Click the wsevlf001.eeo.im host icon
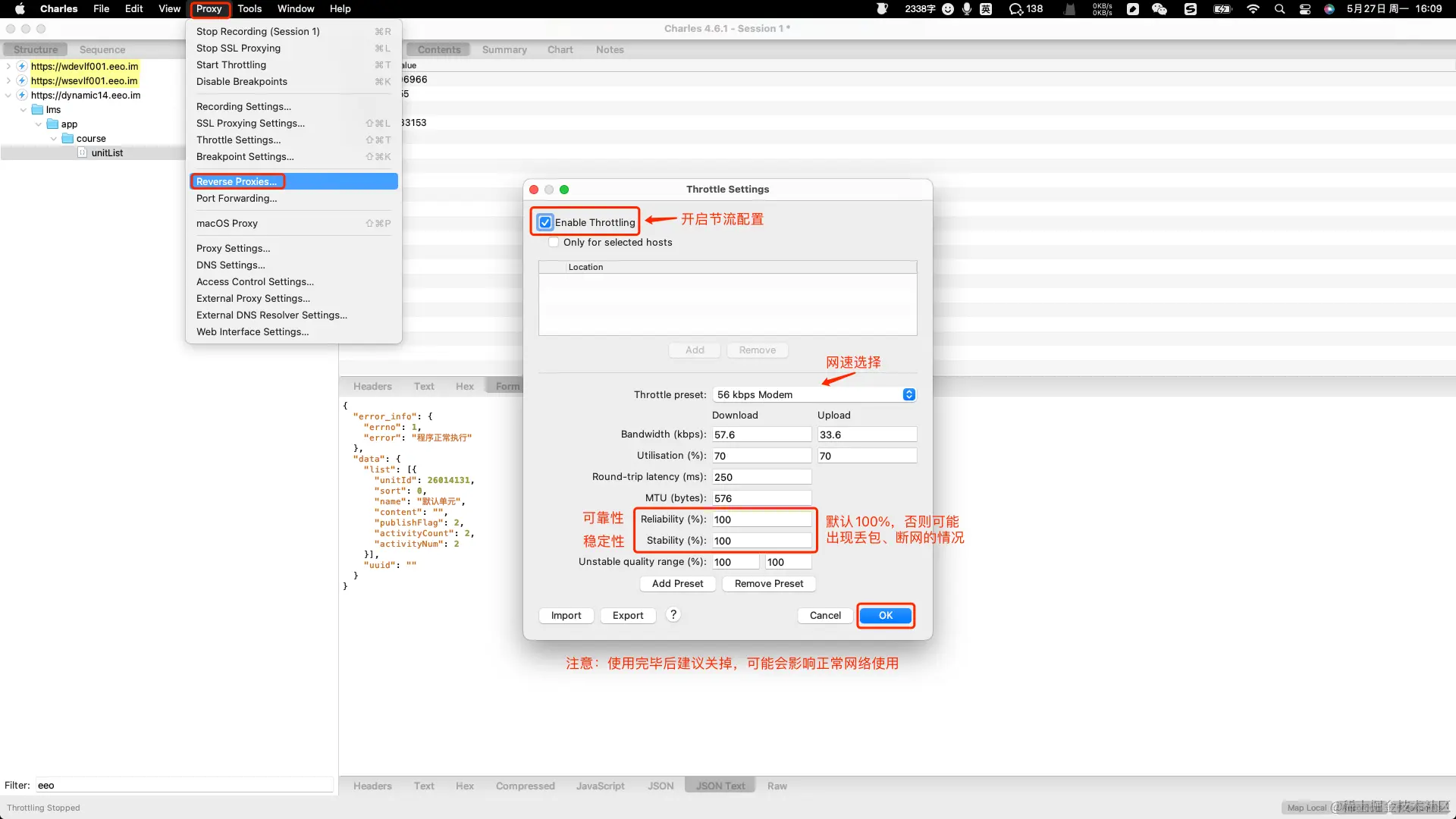 tap(22, 80)
